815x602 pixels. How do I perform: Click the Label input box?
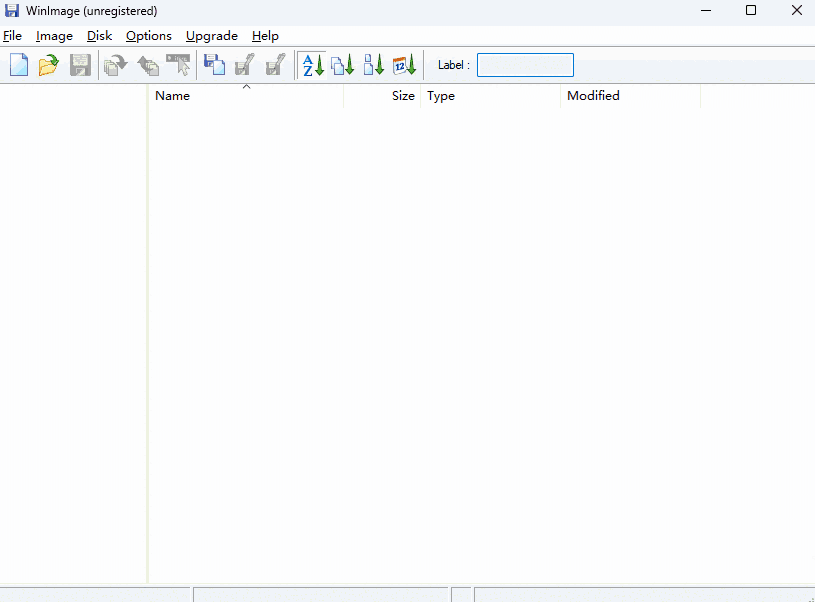click(524, 64)
